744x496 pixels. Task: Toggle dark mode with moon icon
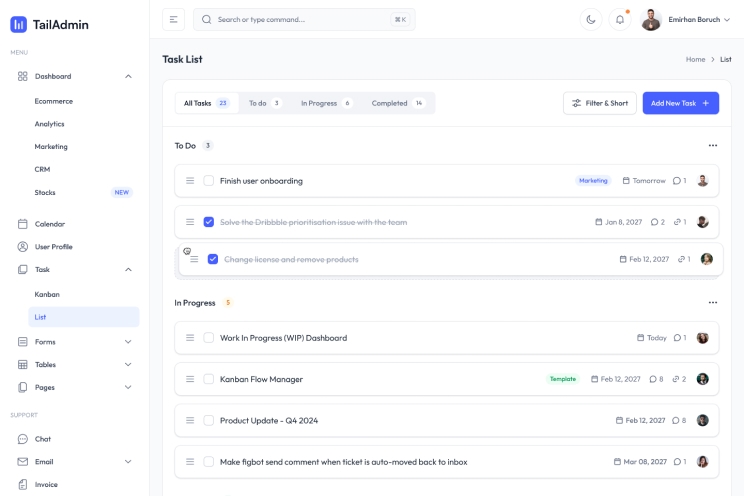[591, 19]
